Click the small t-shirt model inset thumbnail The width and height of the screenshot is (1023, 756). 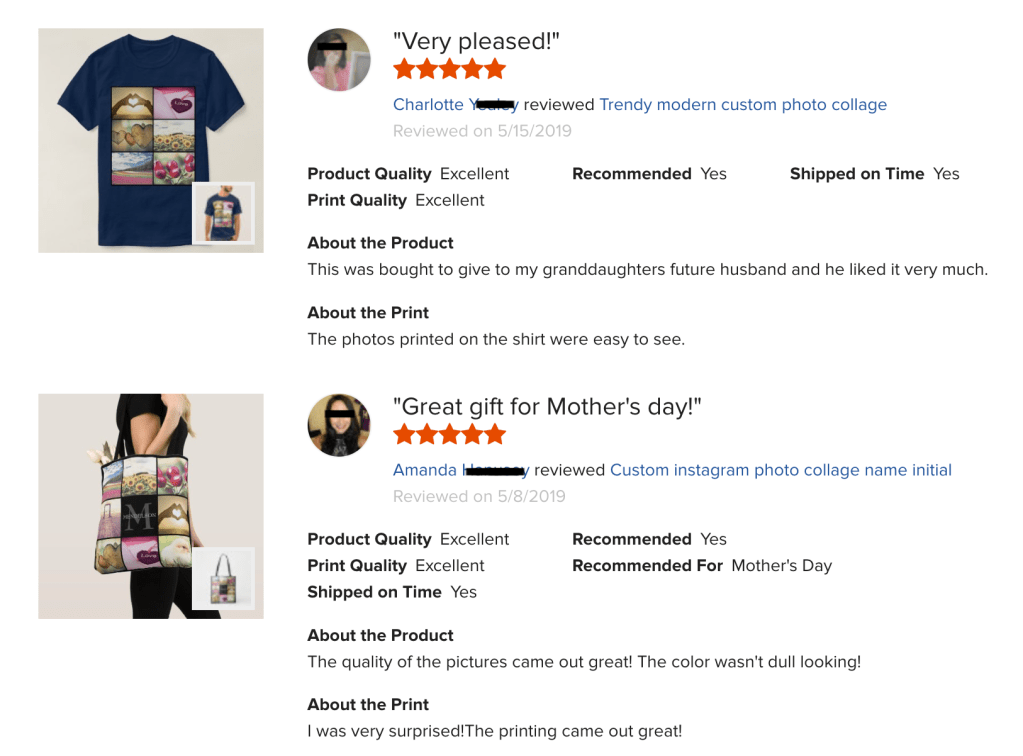[223, 213]
